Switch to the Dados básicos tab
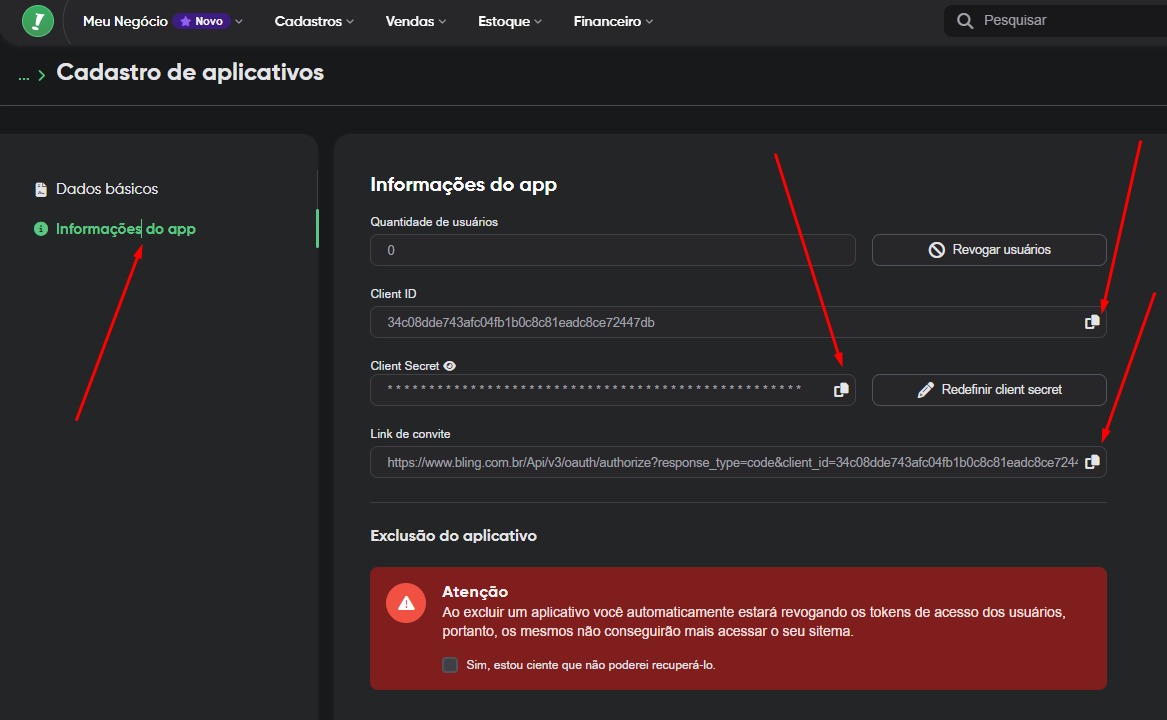 (x=106, y=189)
